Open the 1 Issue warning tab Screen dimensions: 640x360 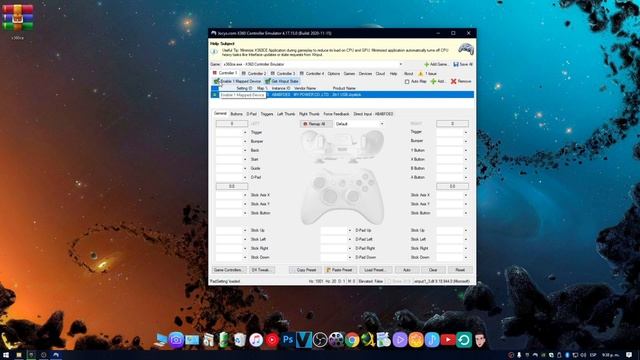tap(427, 74)
